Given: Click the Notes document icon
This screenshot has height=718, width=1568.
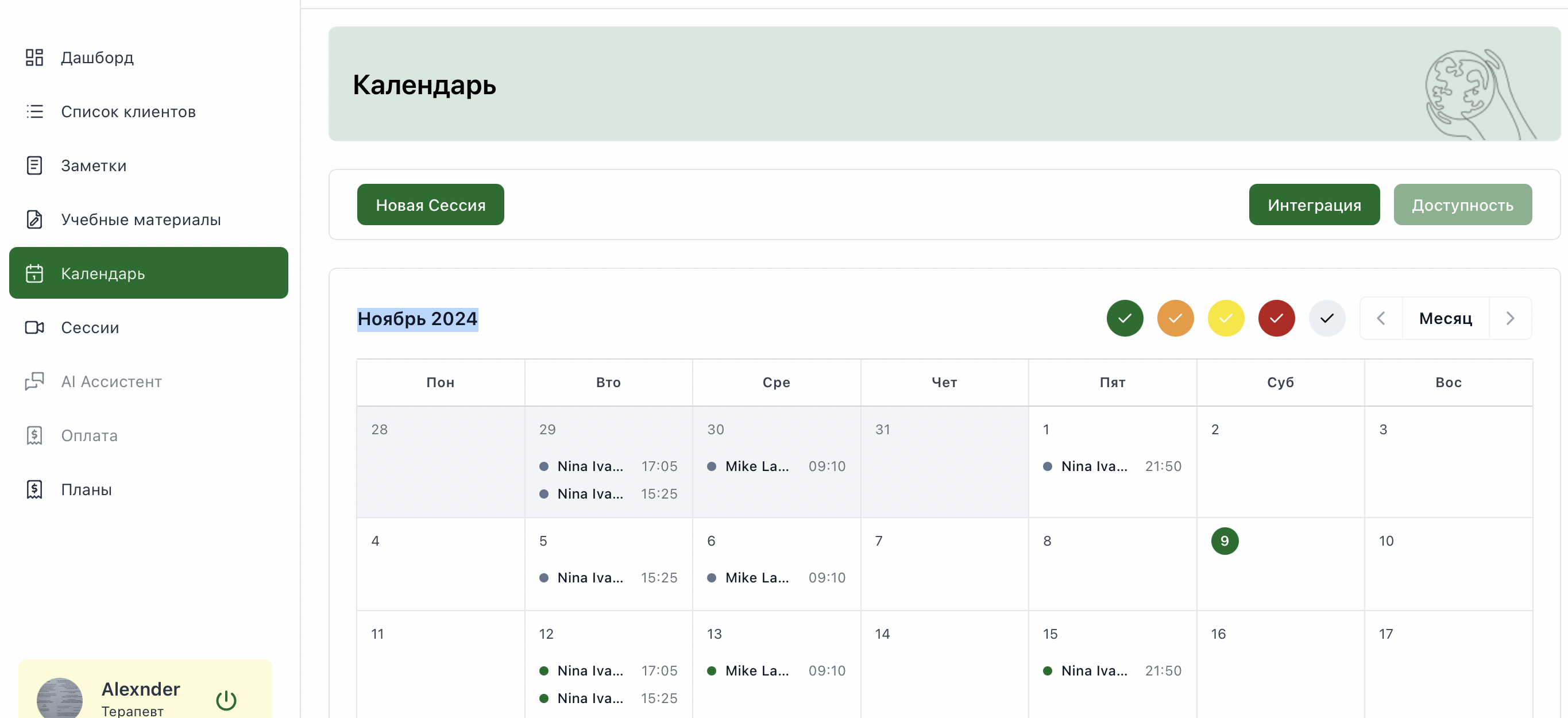Looking at the screenshot, I should pos(34,165).
